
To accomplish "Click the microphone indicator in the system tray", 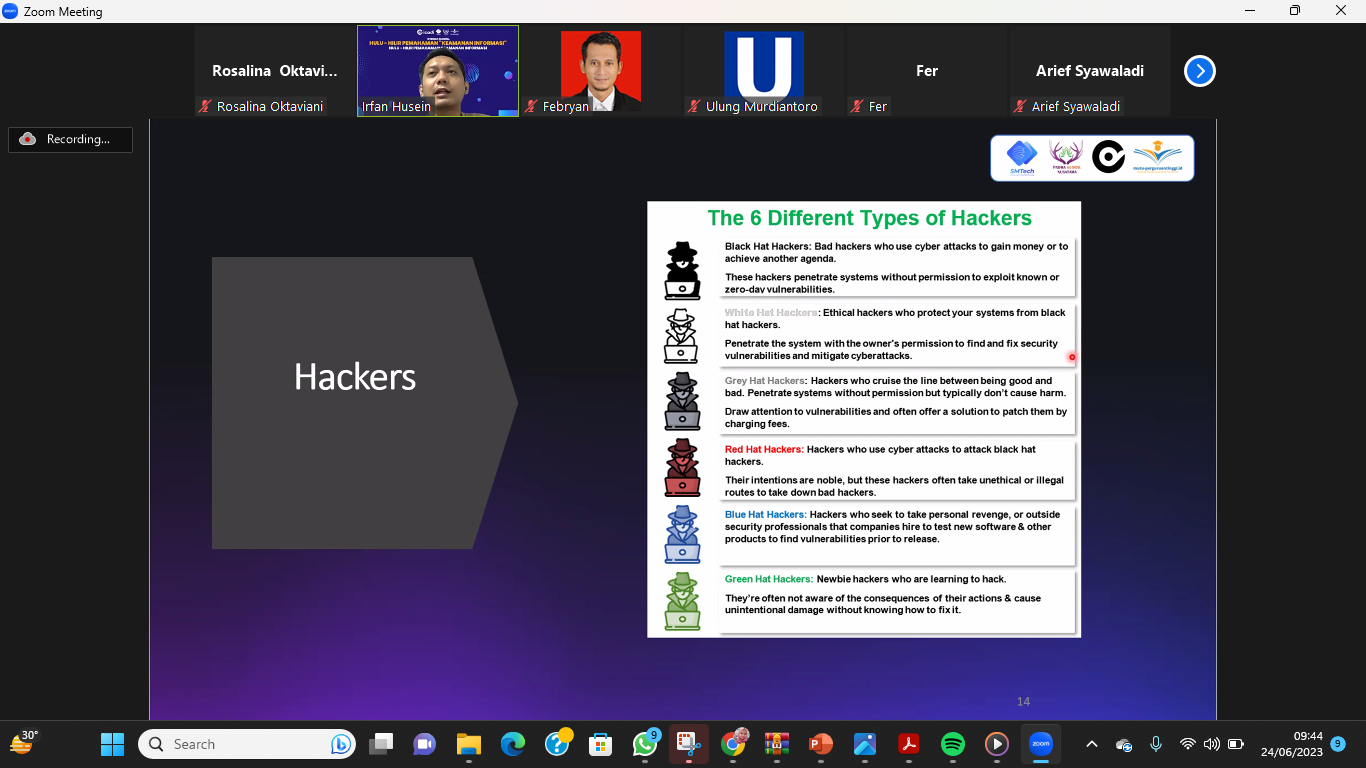I will [x=1156, y=744].
